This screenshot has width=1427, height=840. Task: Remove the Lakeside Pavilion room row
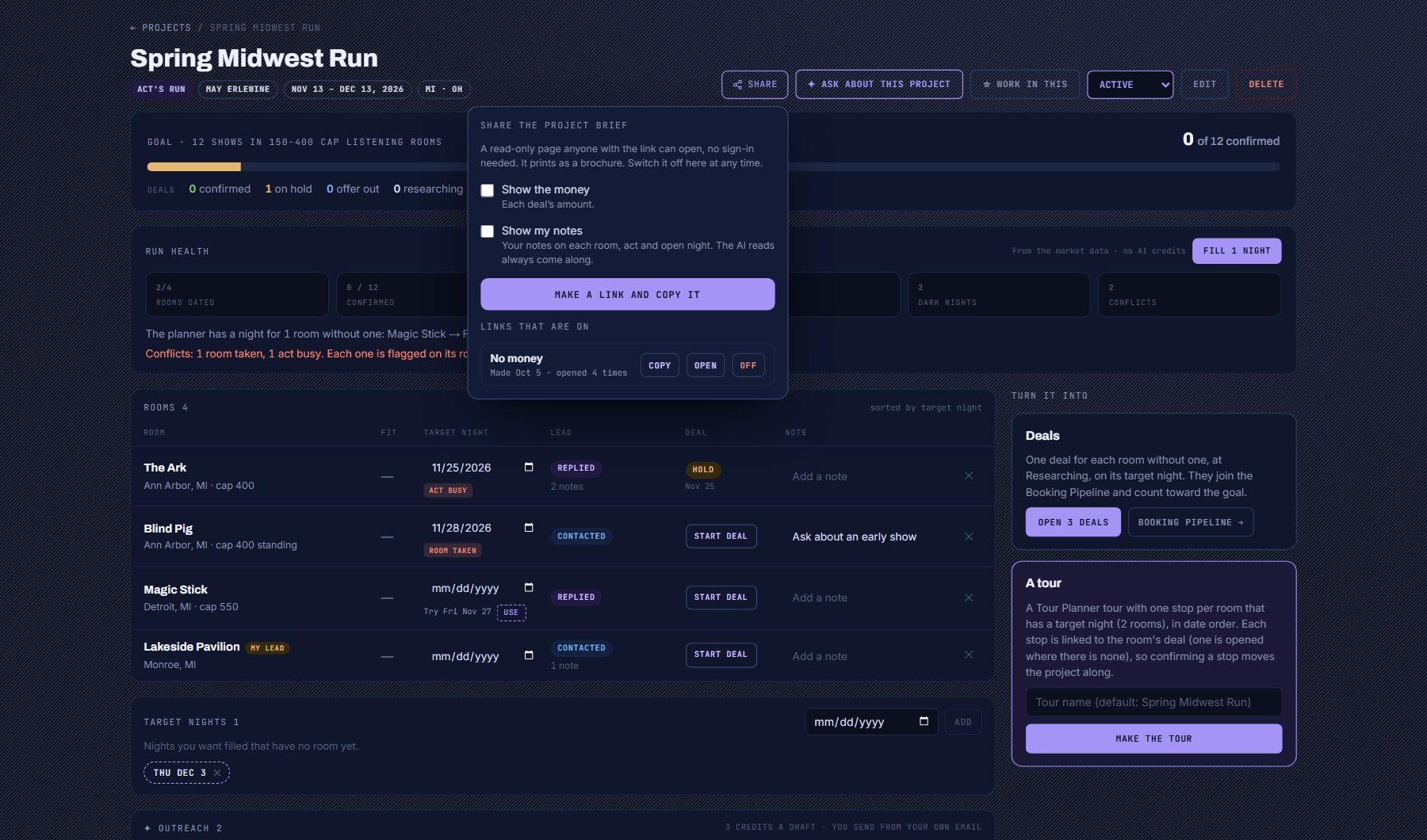point(968,655)
